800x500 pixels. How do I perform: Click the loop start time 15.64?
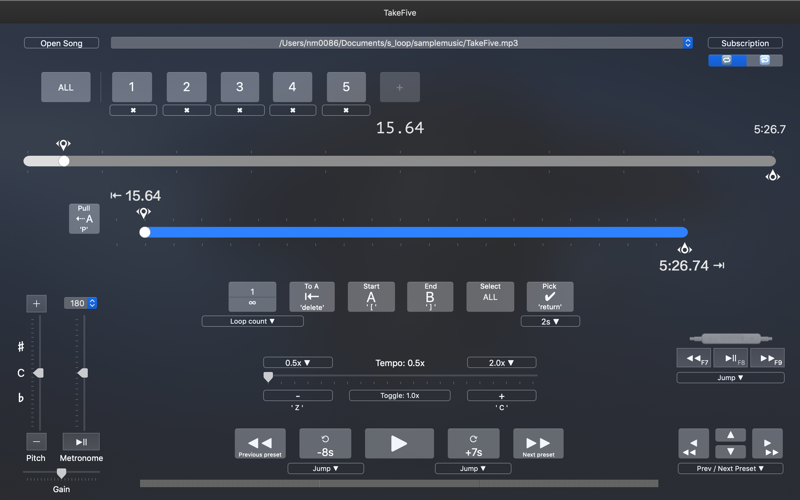pos(143,196)
